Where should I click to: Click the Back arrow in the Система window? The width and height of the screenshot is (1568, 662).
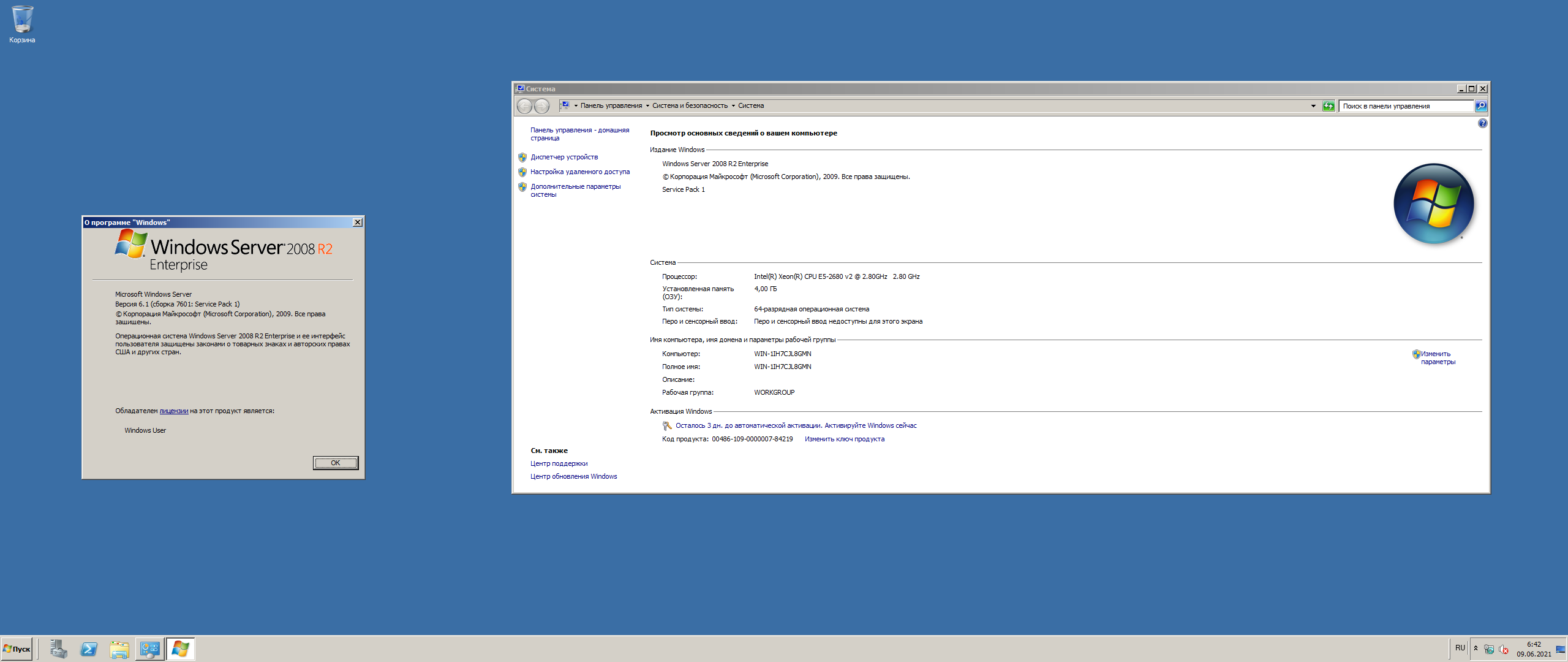coord(525,106)
